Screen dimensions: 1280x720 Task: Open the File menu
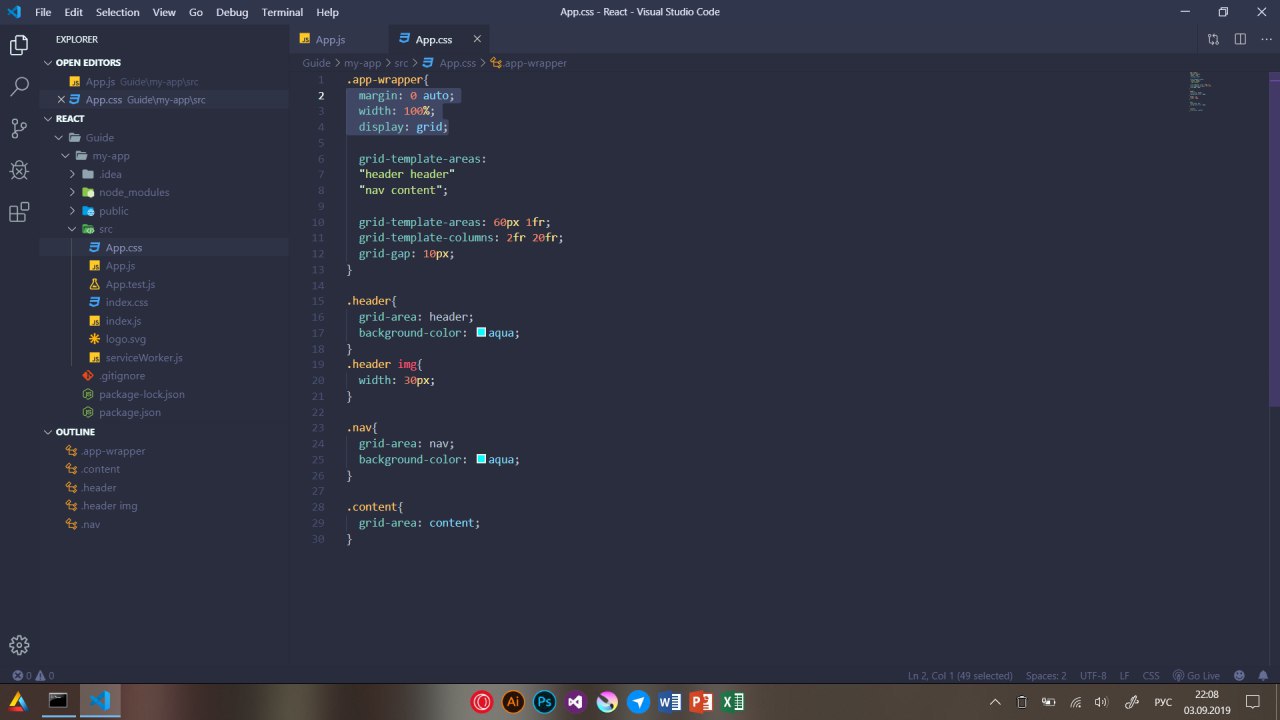pos(43,12)
